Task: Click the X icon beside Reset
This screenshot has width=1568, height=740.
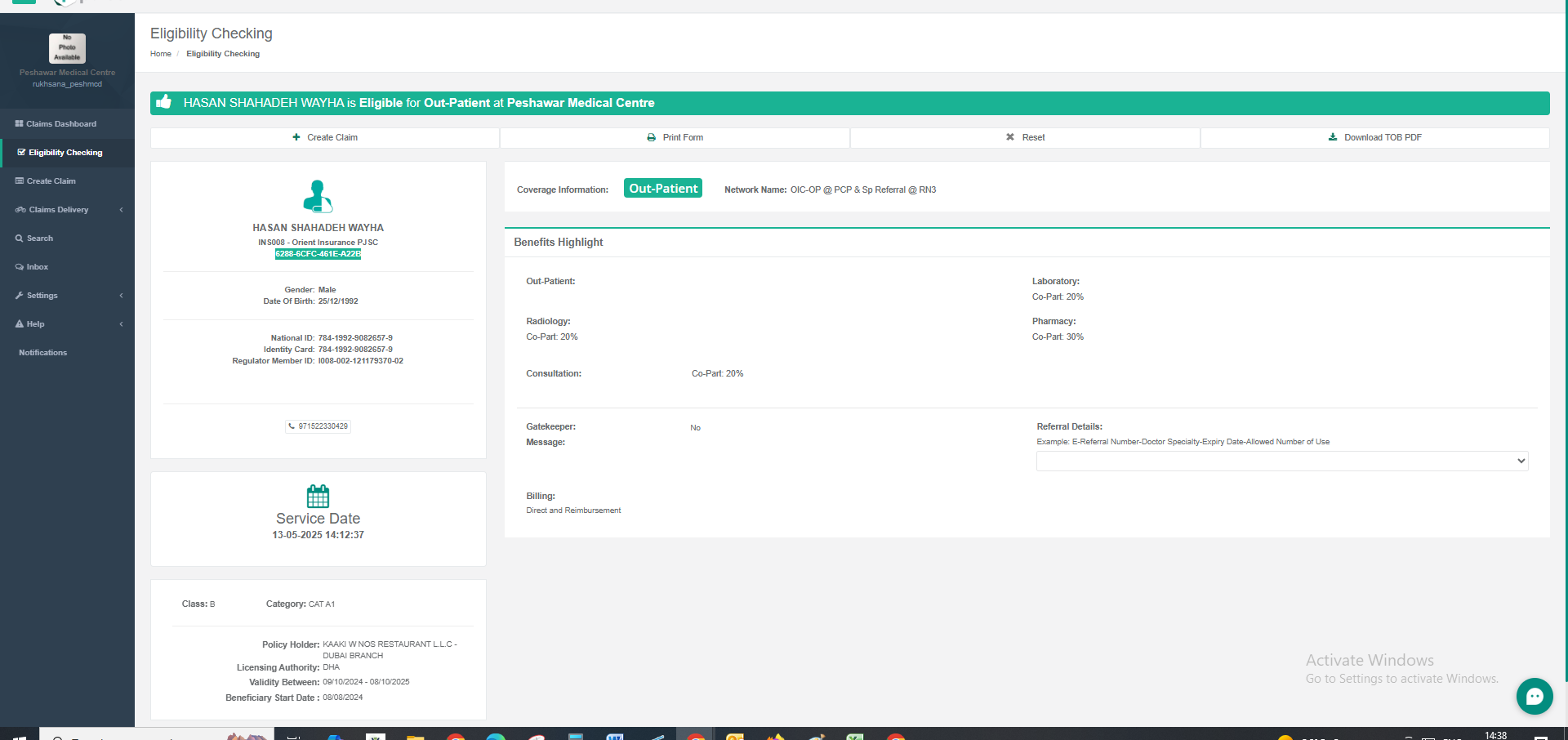Action: (1010, 137)
